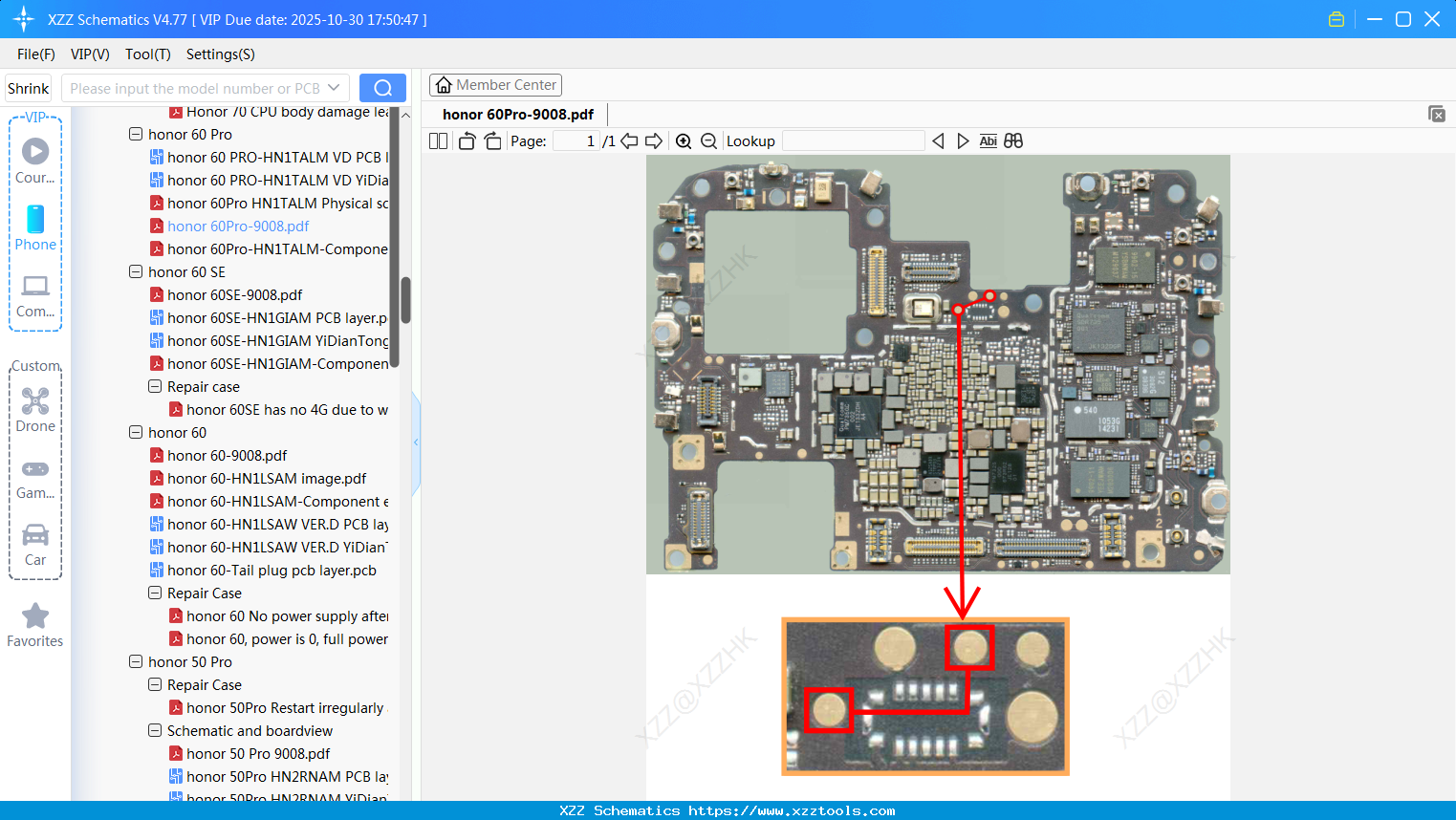Click the page number input box
1456x820 pixels.
pos(576,141)
